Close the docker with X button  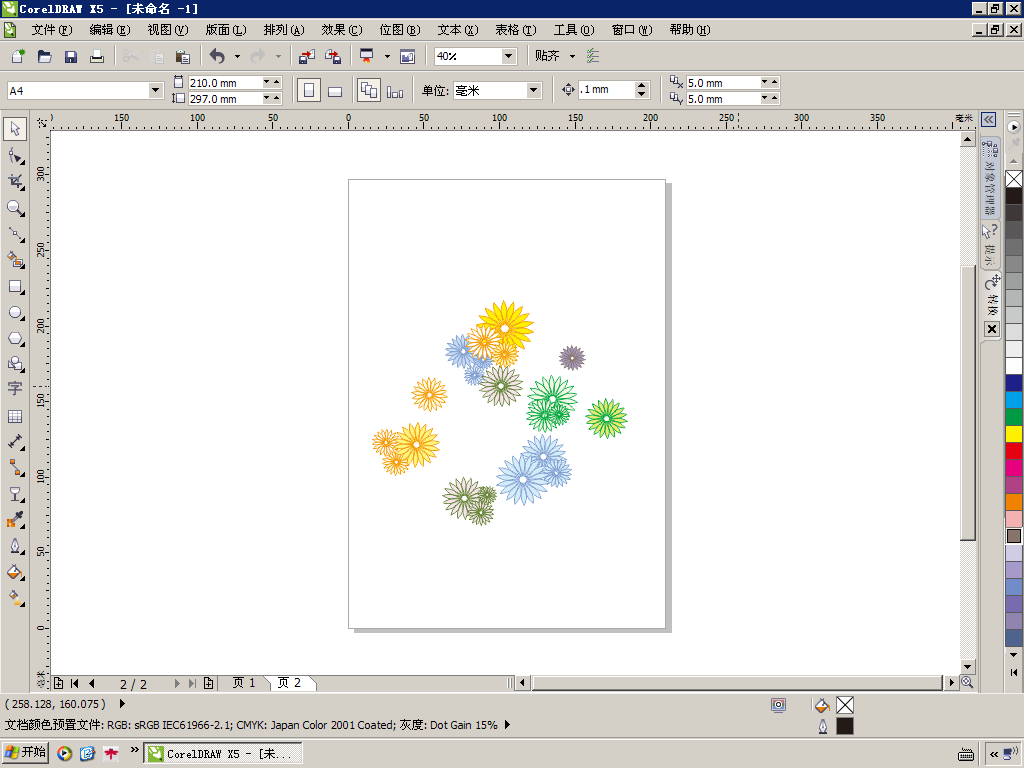(991, 328)
